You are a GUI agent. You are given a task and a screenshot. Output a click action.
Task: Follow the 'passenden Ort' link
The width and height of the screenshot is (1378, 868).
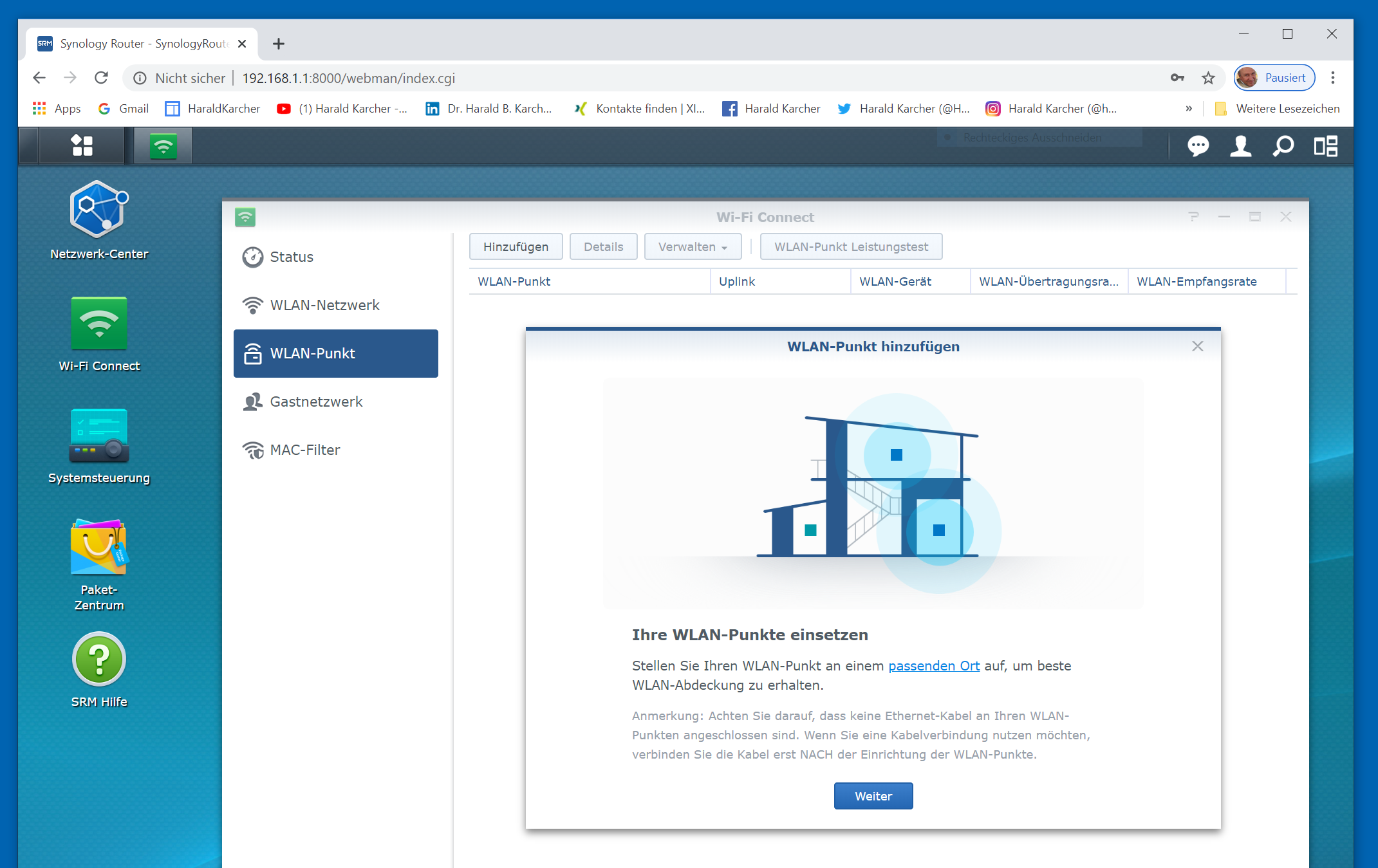(x=933, y=666)
